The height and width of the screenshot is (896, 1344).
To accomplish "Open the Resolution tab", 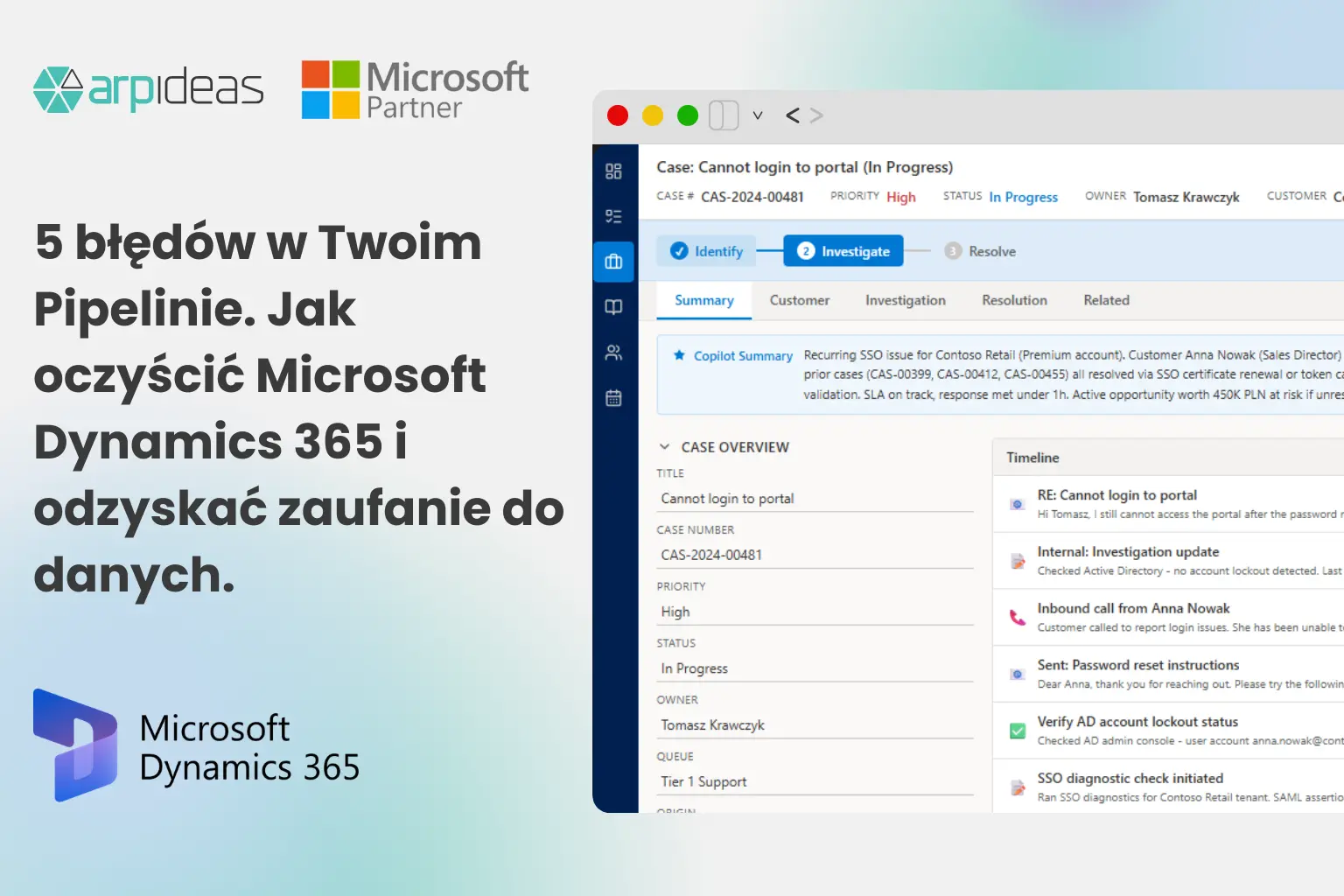I will [1014, 300].
